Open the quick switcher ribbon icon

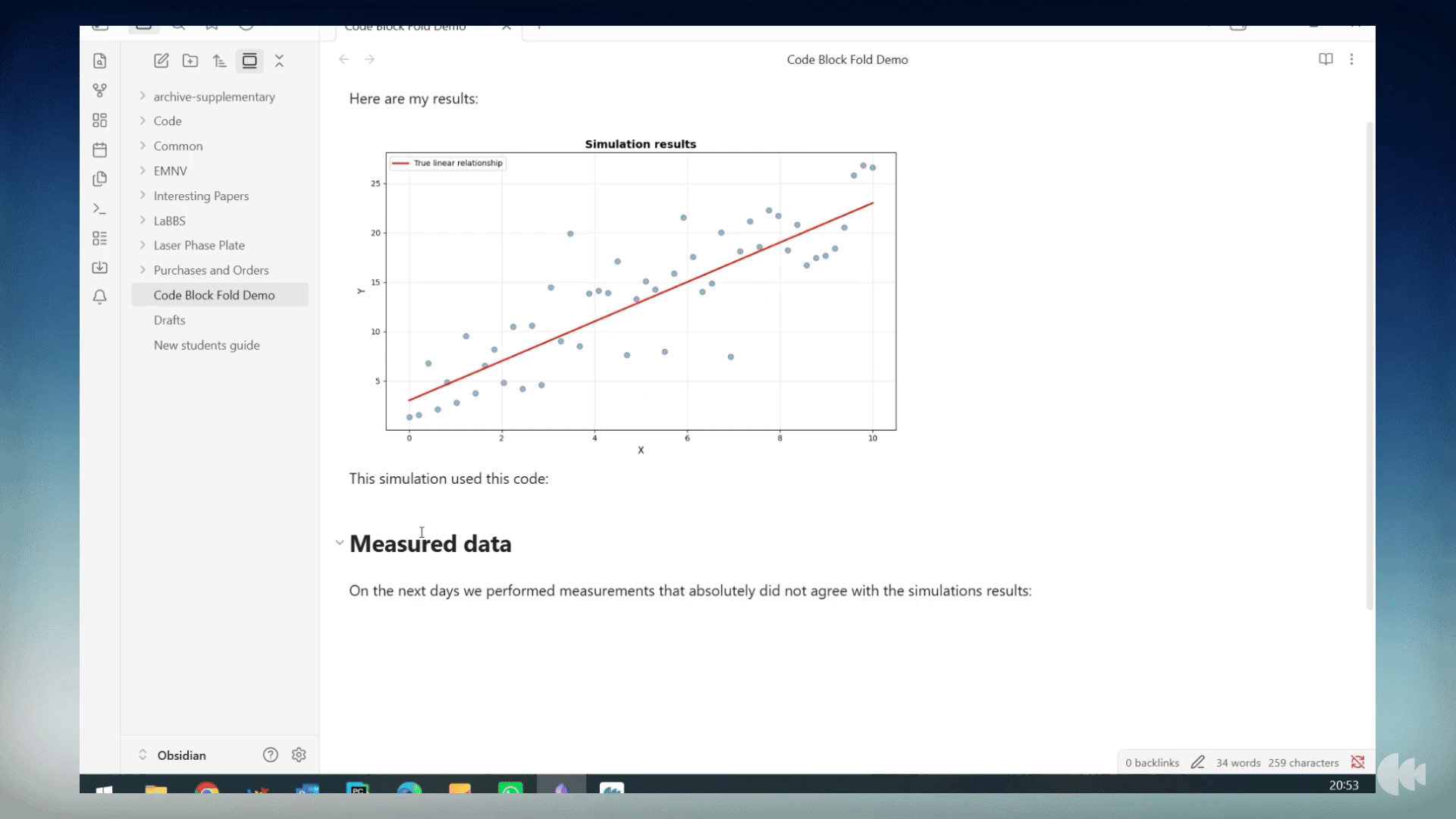point(99,61)
